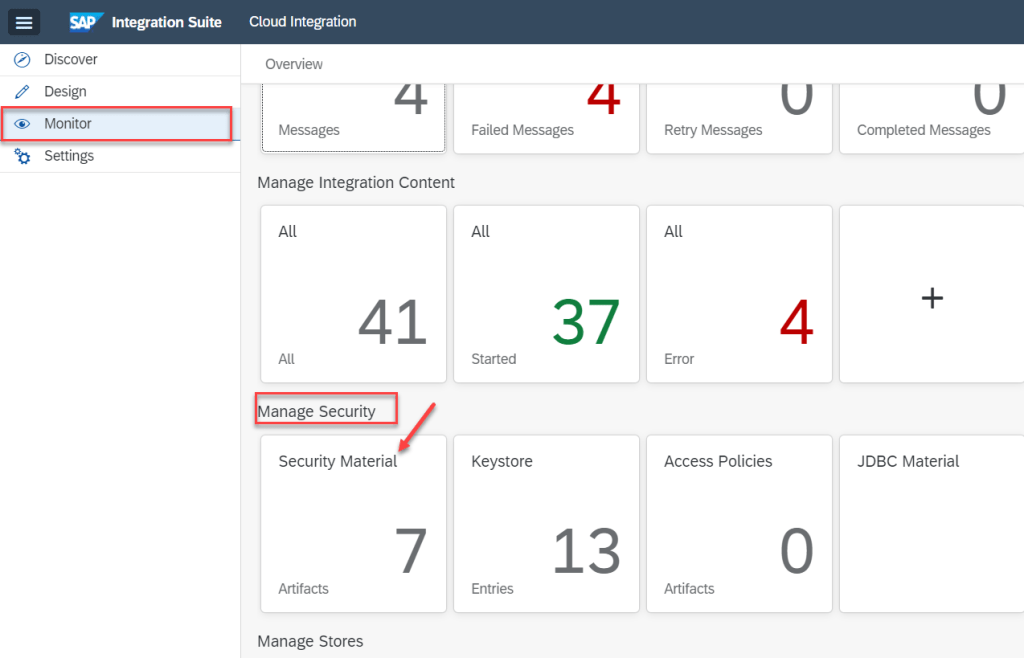The width and height of the screenshot is (1024, 658).
Task: Open the Access Policies tile
Action: click(739, 523)
